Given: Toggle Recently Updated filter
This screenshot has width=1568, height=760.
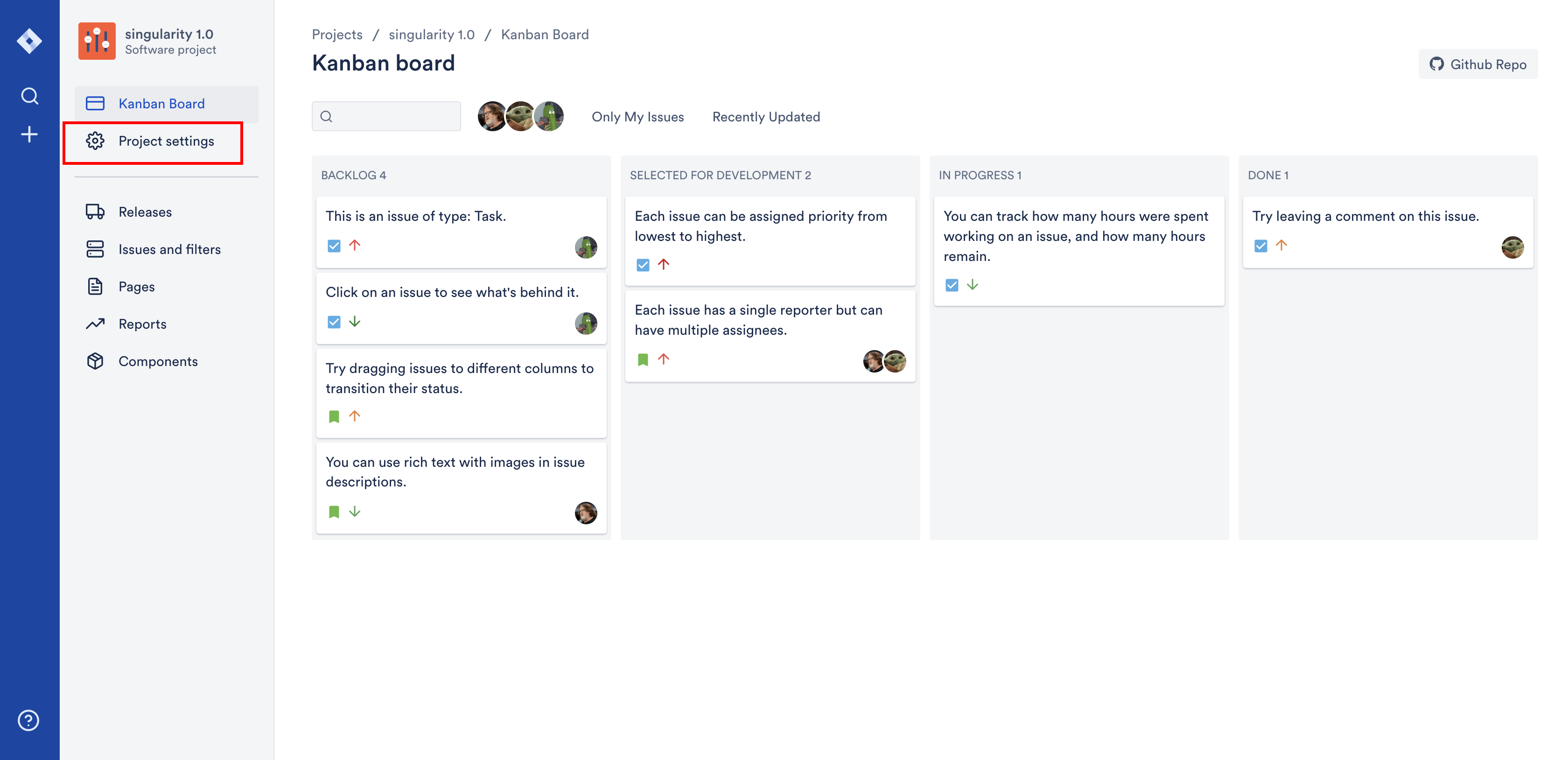Looking at the screenshot, I should [766, 117].
